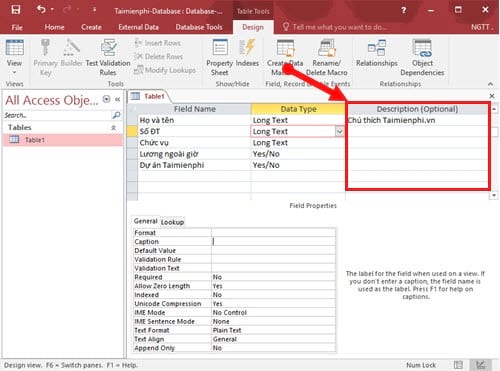Click Rename/Delete Macro icon
Image resolution: width=500 pixels, height=371 pixels.
coord(326,47)
